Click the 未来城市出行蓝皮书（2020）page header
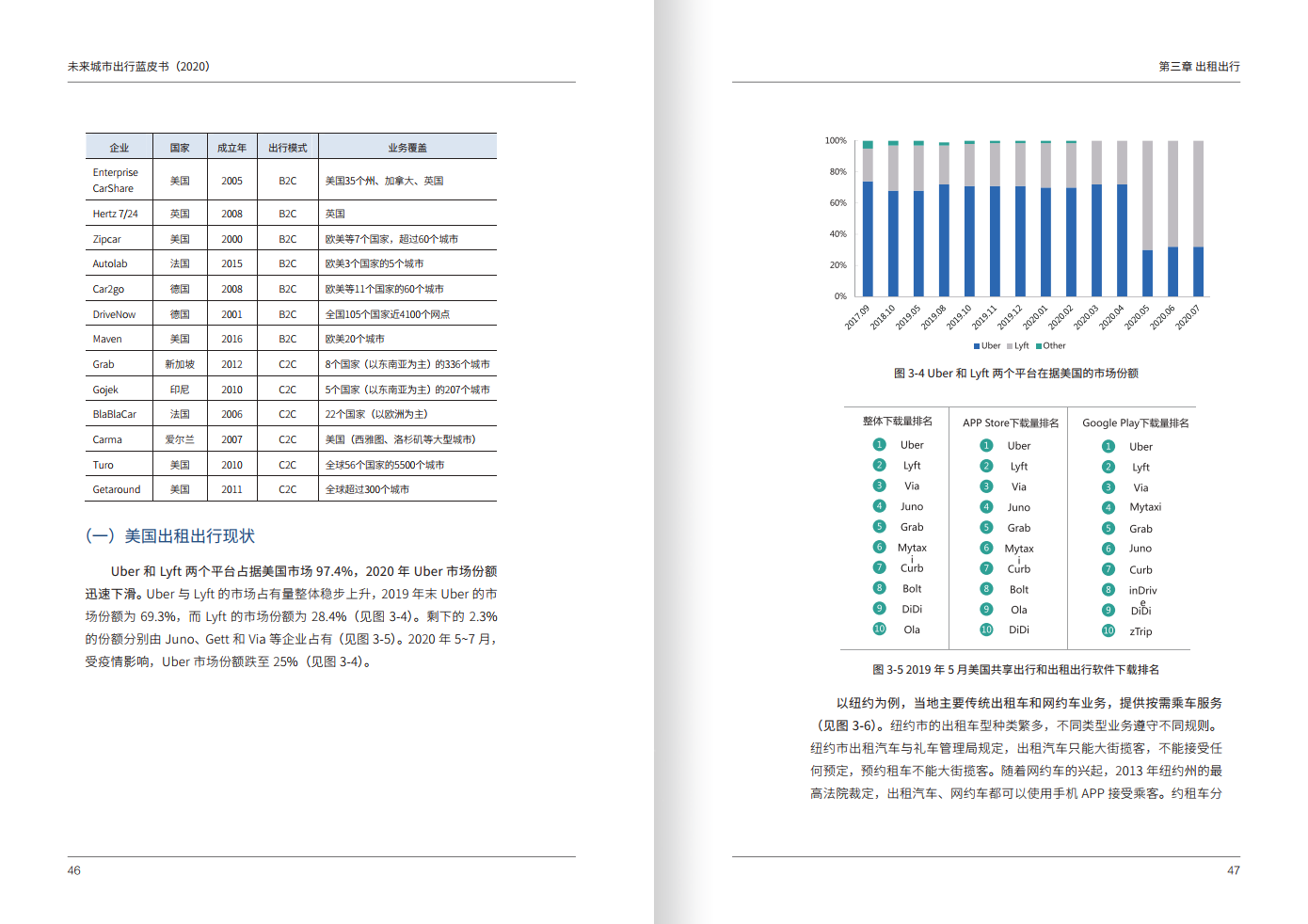This screenshot has height=924, width=1308. pos(138,67)
